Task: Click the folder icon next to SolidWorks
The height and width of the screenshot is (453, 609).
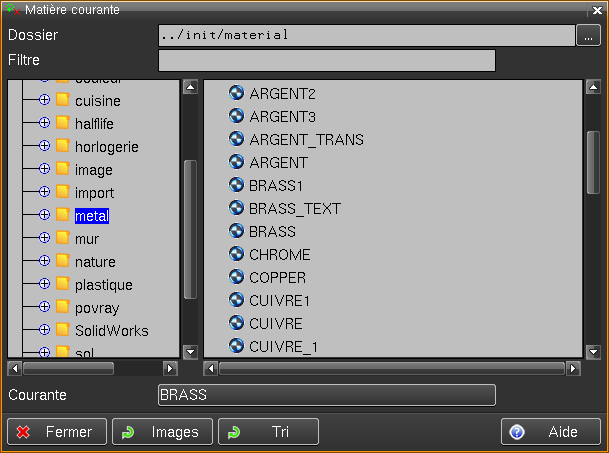Action: click(x=62, y=330)
